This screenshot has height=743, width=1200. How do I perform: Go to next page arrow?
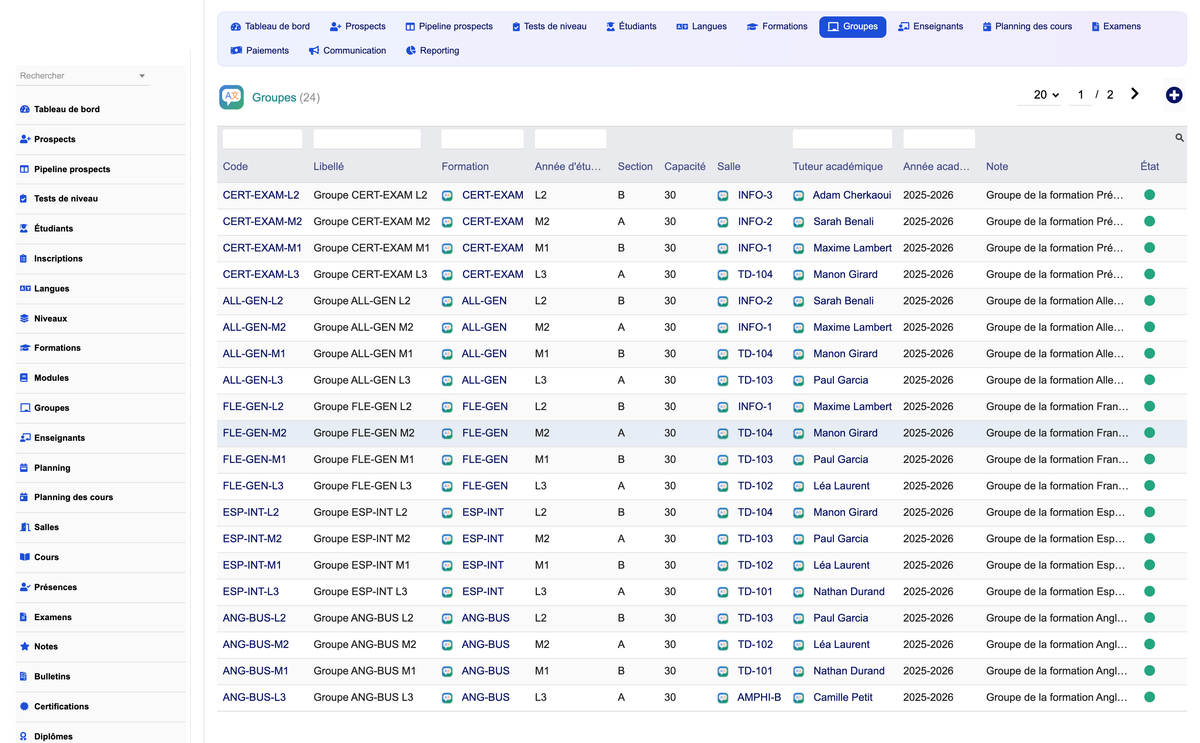pyautogui.click(x=1134, y=94)
